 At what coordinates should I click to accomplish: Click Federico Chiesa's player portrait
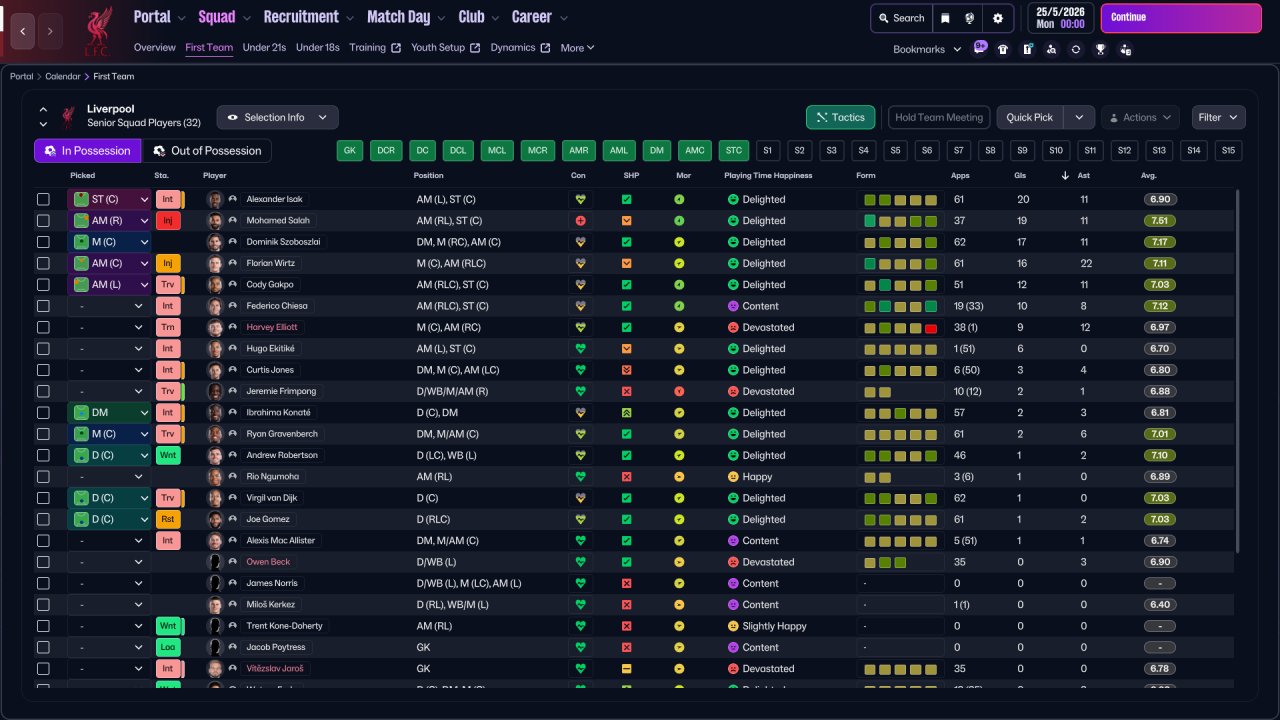[x=214, y=306]
